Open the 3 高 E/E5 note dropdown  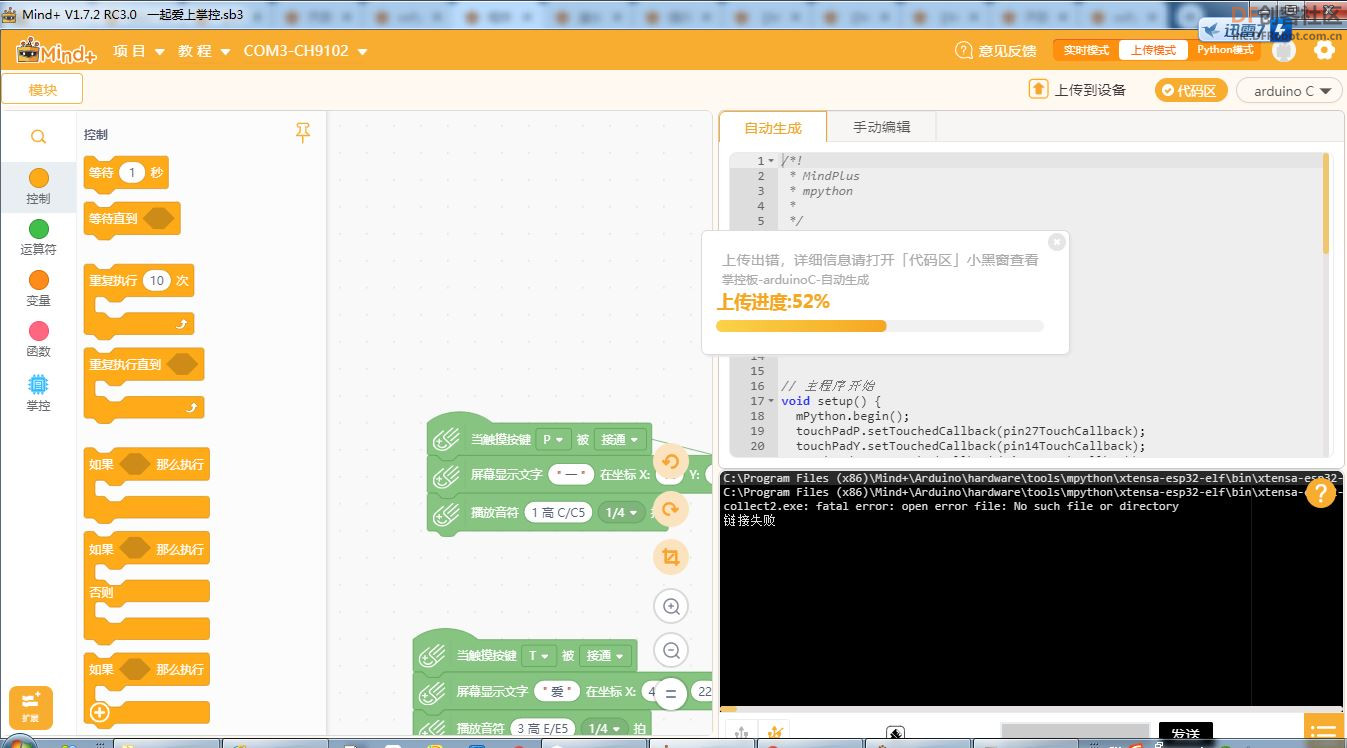(544, 729)
